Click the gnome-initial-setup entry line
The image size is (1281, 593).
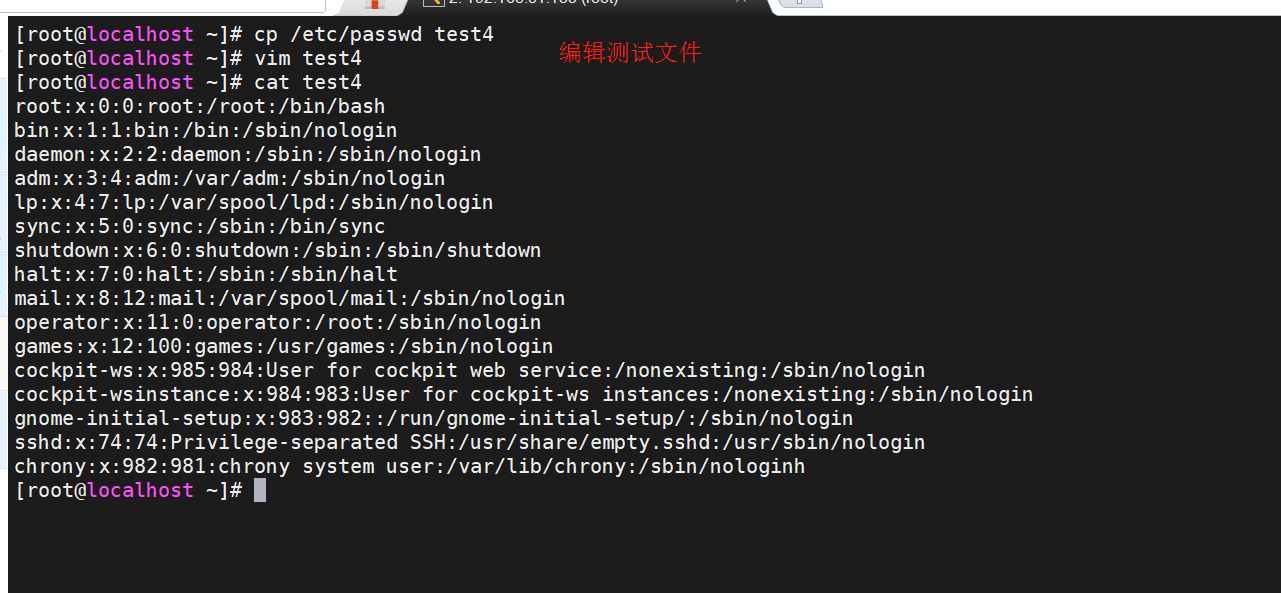click(x=434, y=418)
